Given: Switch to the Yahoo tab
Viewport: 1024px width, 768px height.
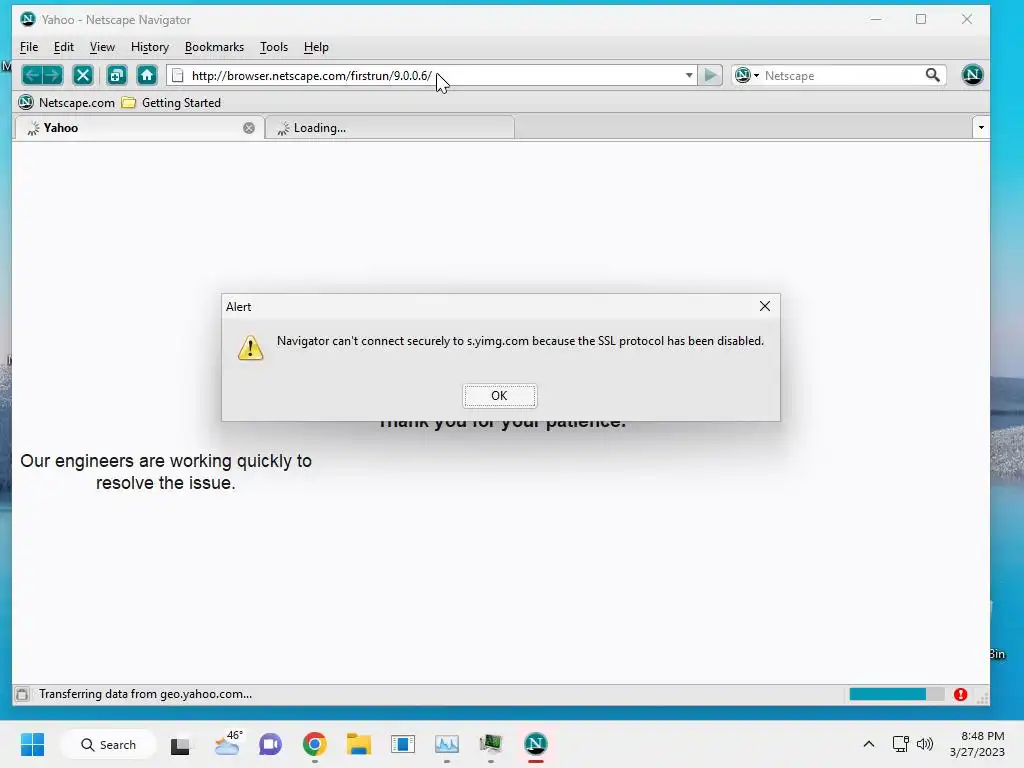Looking at the screenshot, I should (138, 128).
